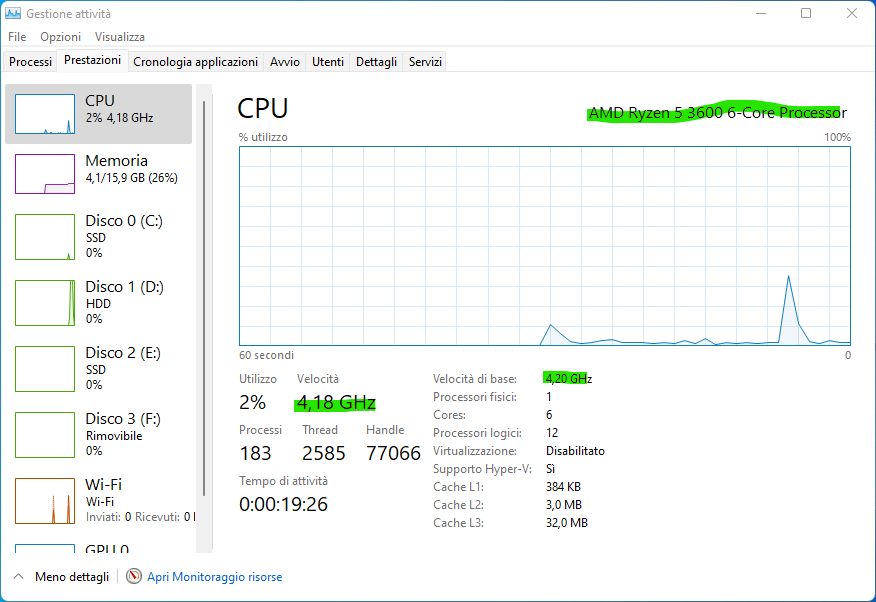Expand the Visualizza menu
The height and width of the screenshot is (602, 876).
(x=120, y=37)
